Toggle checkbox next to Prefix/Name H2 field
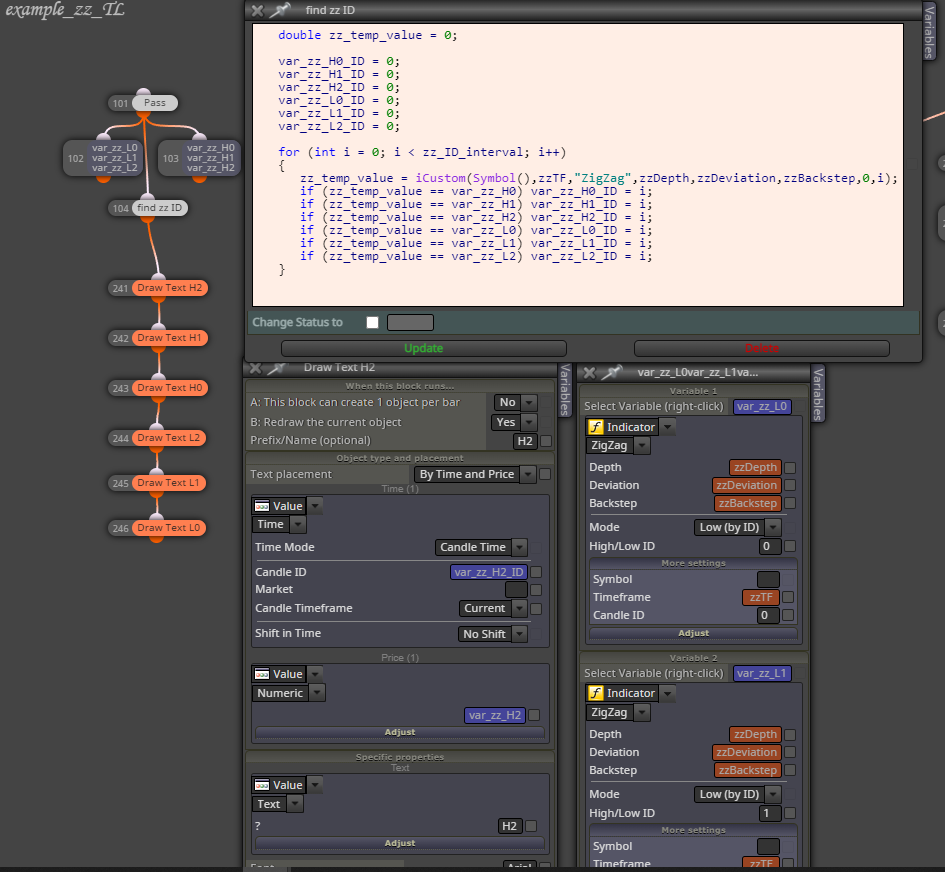 (546, 441)
